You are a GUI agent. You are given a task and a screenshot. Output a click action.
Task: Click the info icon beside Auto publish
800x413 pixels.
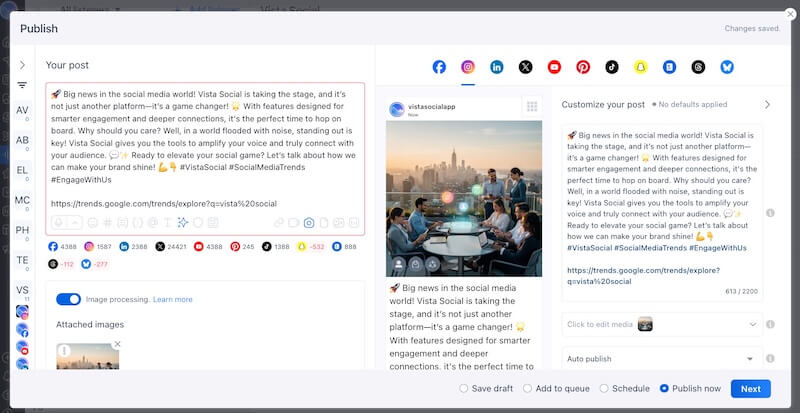770,358
